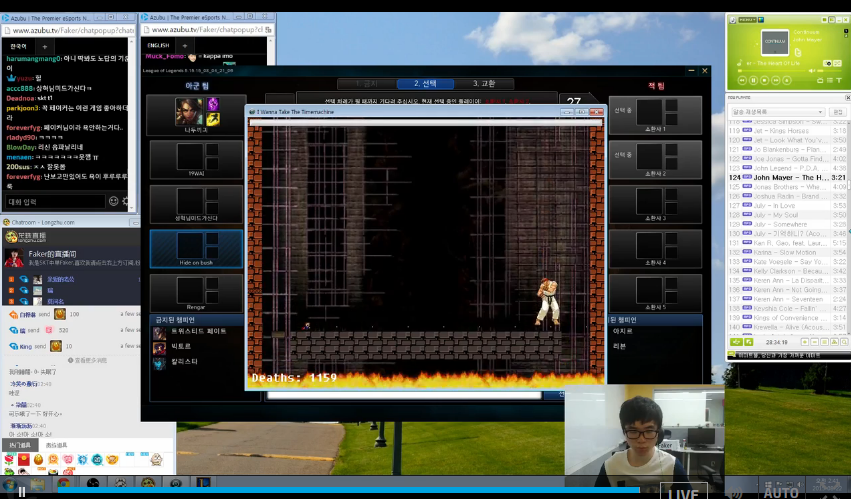The image size is (851, 499).
Task: Open chat settings gear in Azubu chat
Action: (x=125, y=201)
